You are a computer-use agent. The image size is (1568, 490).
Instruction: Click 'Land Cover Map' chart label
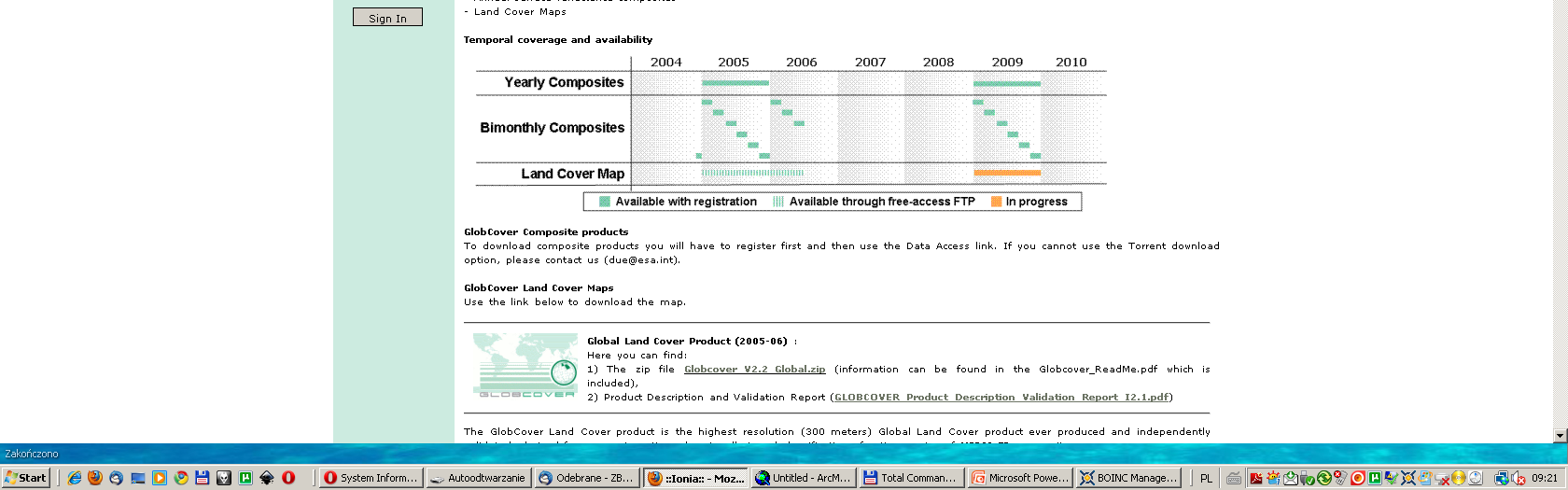572,174
